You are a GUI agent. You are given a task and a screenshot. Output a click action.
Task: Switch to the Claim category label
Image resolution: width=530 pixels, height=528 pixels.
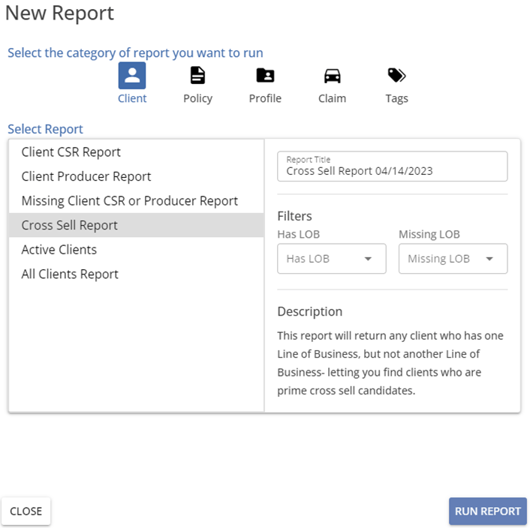coord(332,98)
